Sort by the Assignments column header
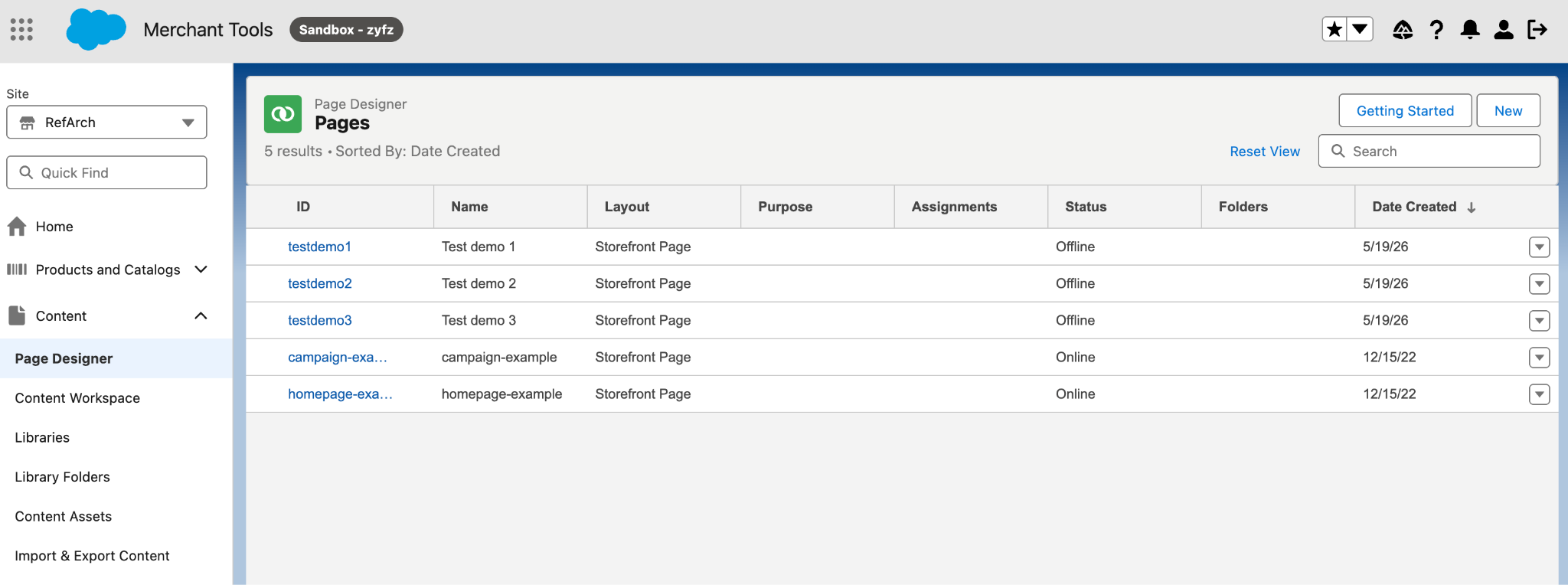Viewport: 1568px width, 585px height. click(954, 207)
